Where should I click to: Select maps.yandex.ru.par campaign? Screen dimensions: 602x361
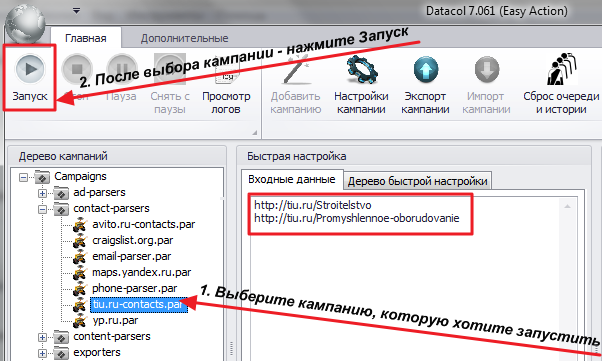click(x=141, y=272)
